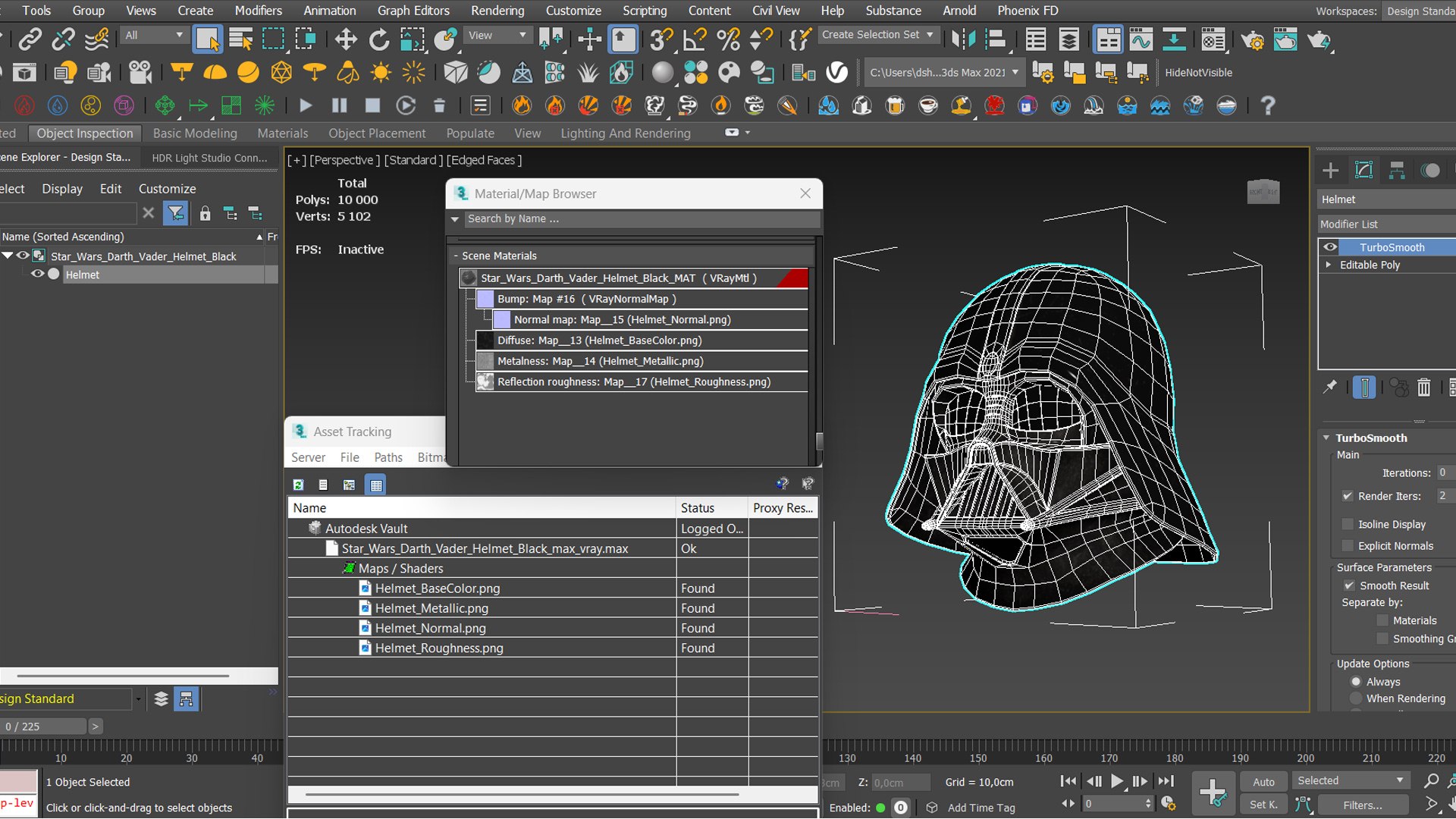Open the View reference coordinate dropdown
Screen dimensions: 1456x819
pos(497,35)
